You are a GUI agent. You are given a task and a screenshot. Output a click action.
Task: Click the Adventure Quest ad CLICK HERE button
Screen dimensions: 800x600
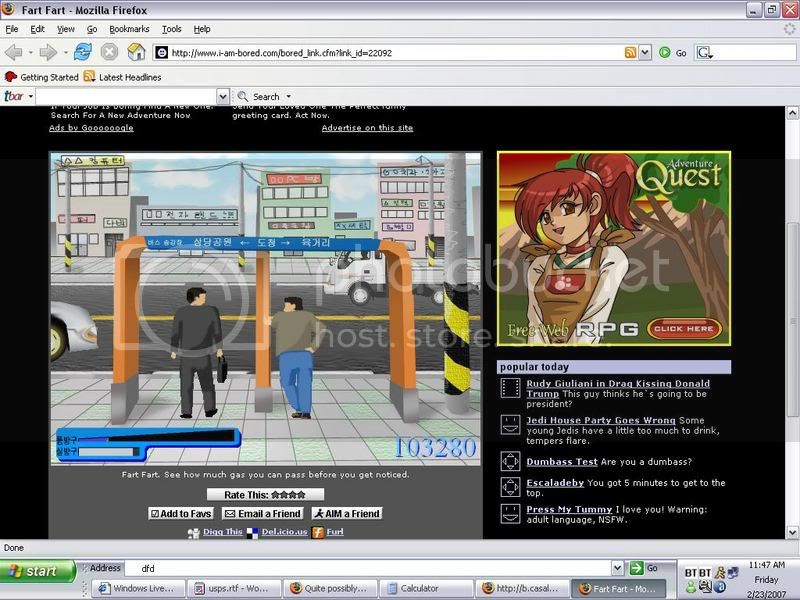pos(684,329)
